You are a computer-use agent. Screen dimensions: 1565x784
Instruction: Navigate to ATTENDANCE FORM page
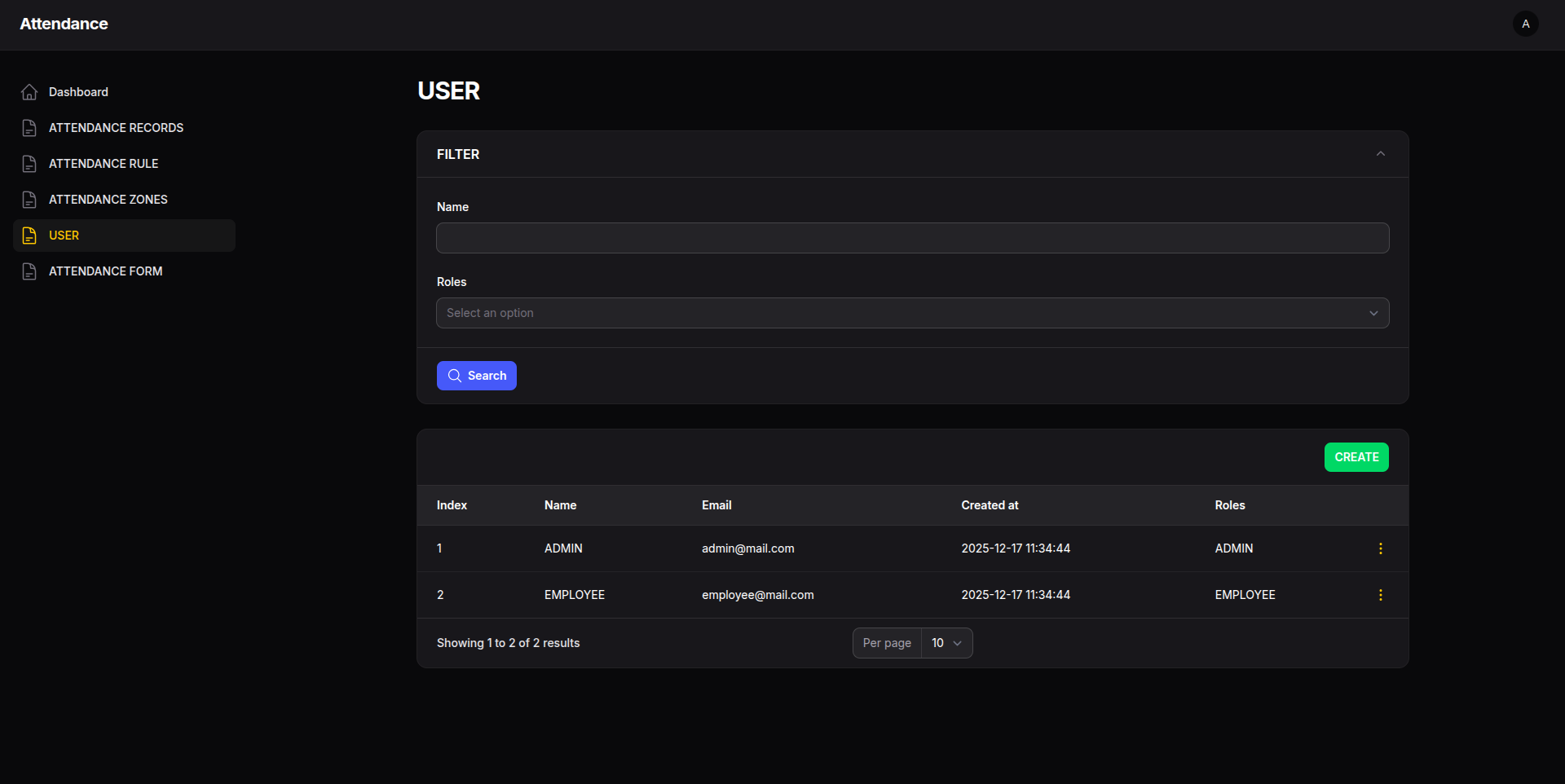click(105, 271)
